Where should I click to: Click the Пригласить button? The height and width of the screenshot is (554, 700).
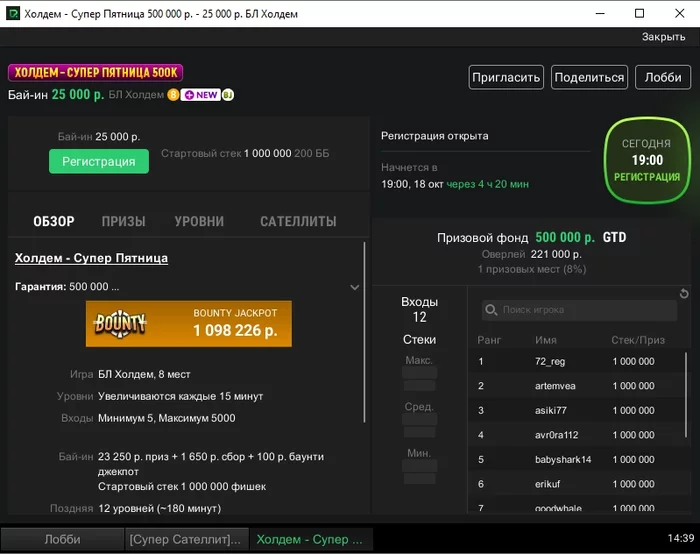coord(506,77)
